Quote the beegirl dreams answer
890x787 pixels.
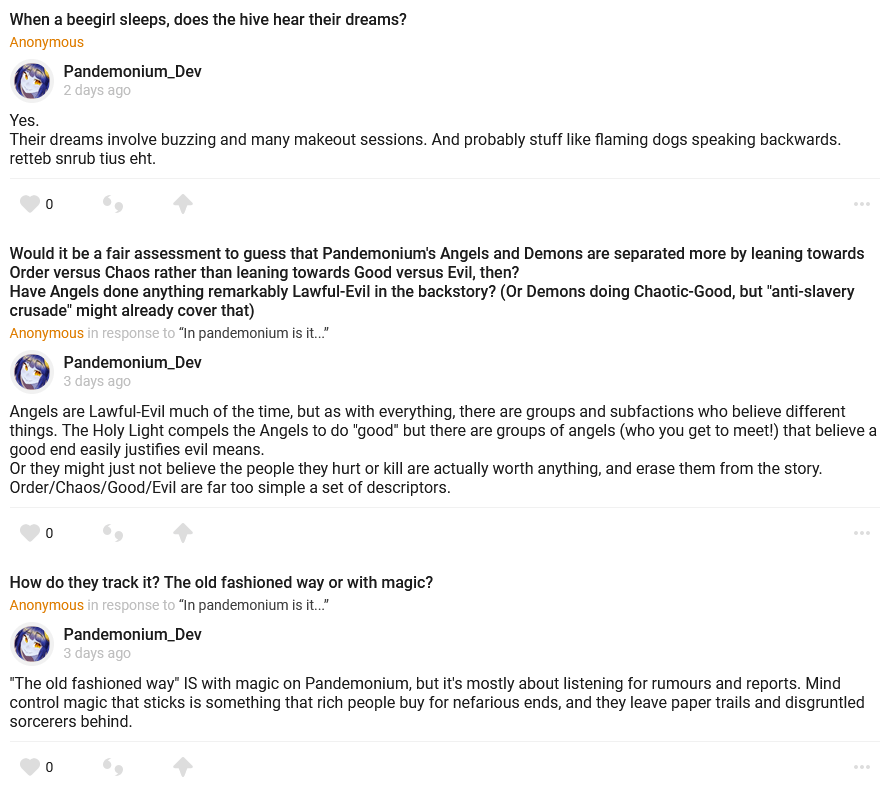pos(113,204)
